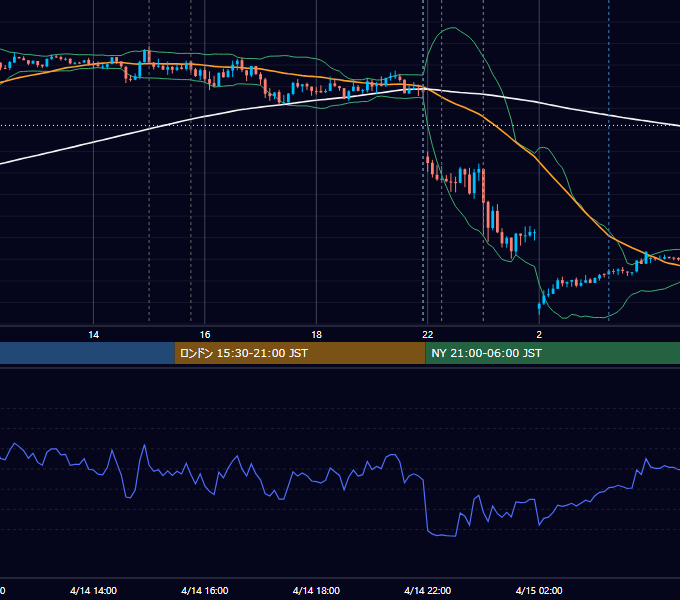This screenshot has width=680, height=600.
Task: Click the 4/14 16:00 date label
Action: [205, 590]
